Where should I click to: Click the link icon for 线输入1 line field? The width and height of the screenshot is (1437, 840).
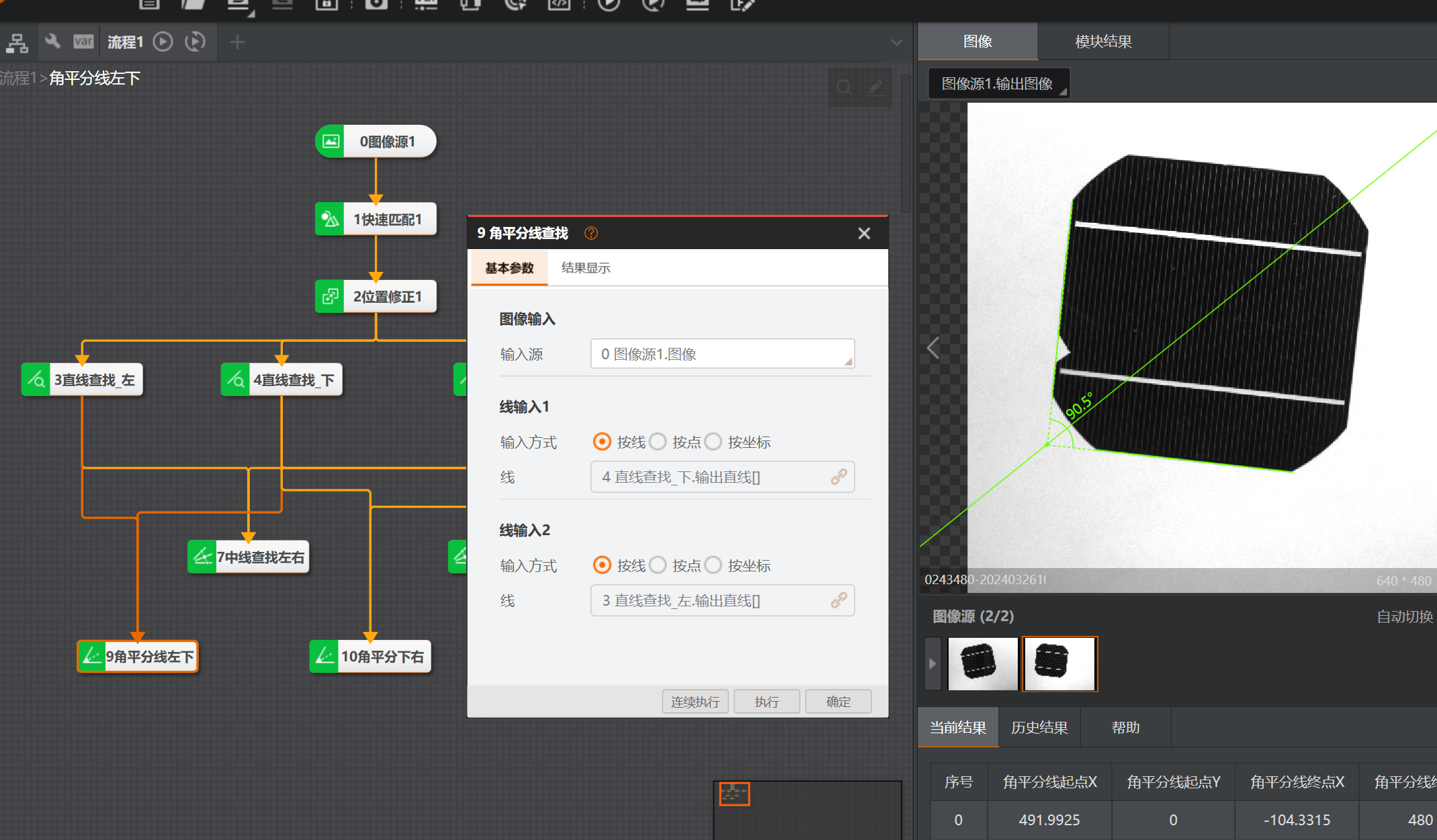(x=838, y=477)
